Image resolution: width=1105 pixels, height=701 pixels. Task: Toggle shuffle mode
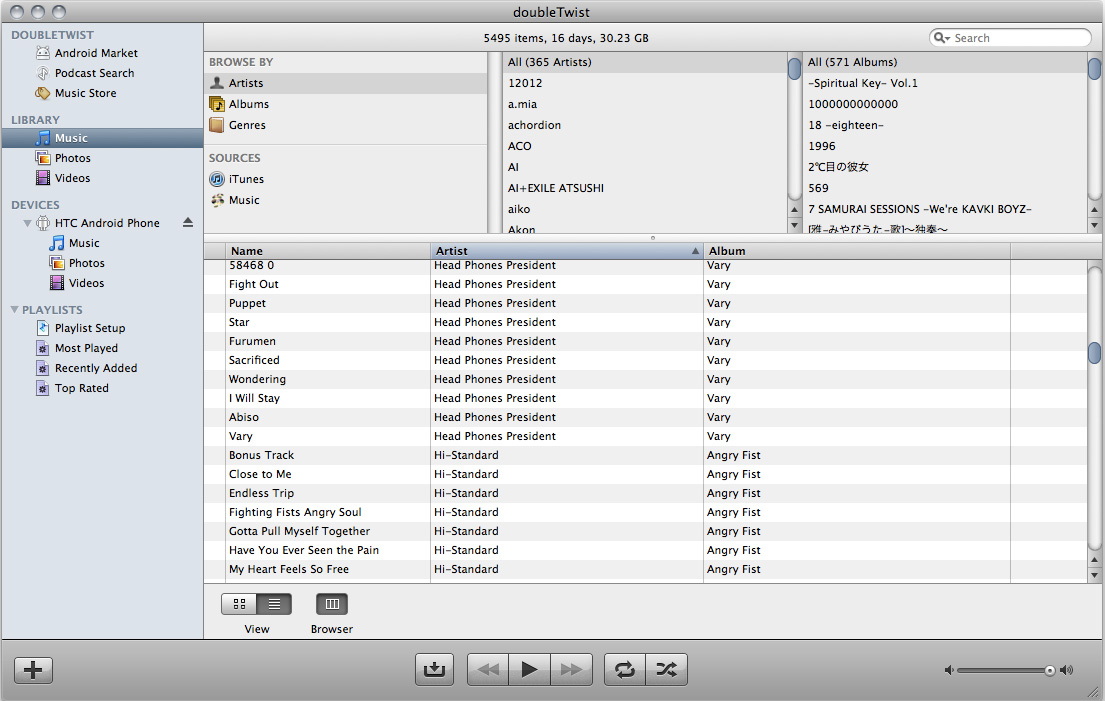667,669
